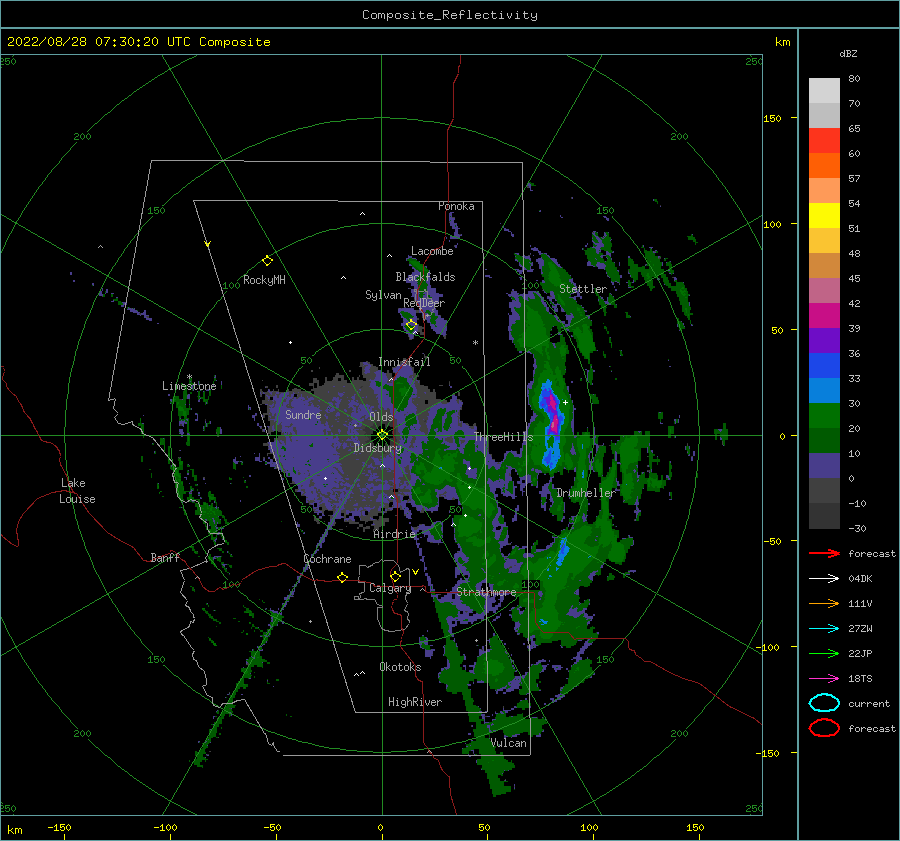Click the Calgary city label

[x=390, y=588]
